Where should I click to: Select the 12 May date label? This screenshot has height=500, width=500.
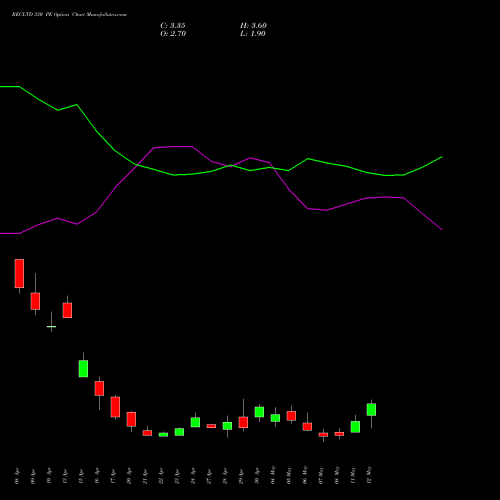pyautogui.click(x=369, y=475)
